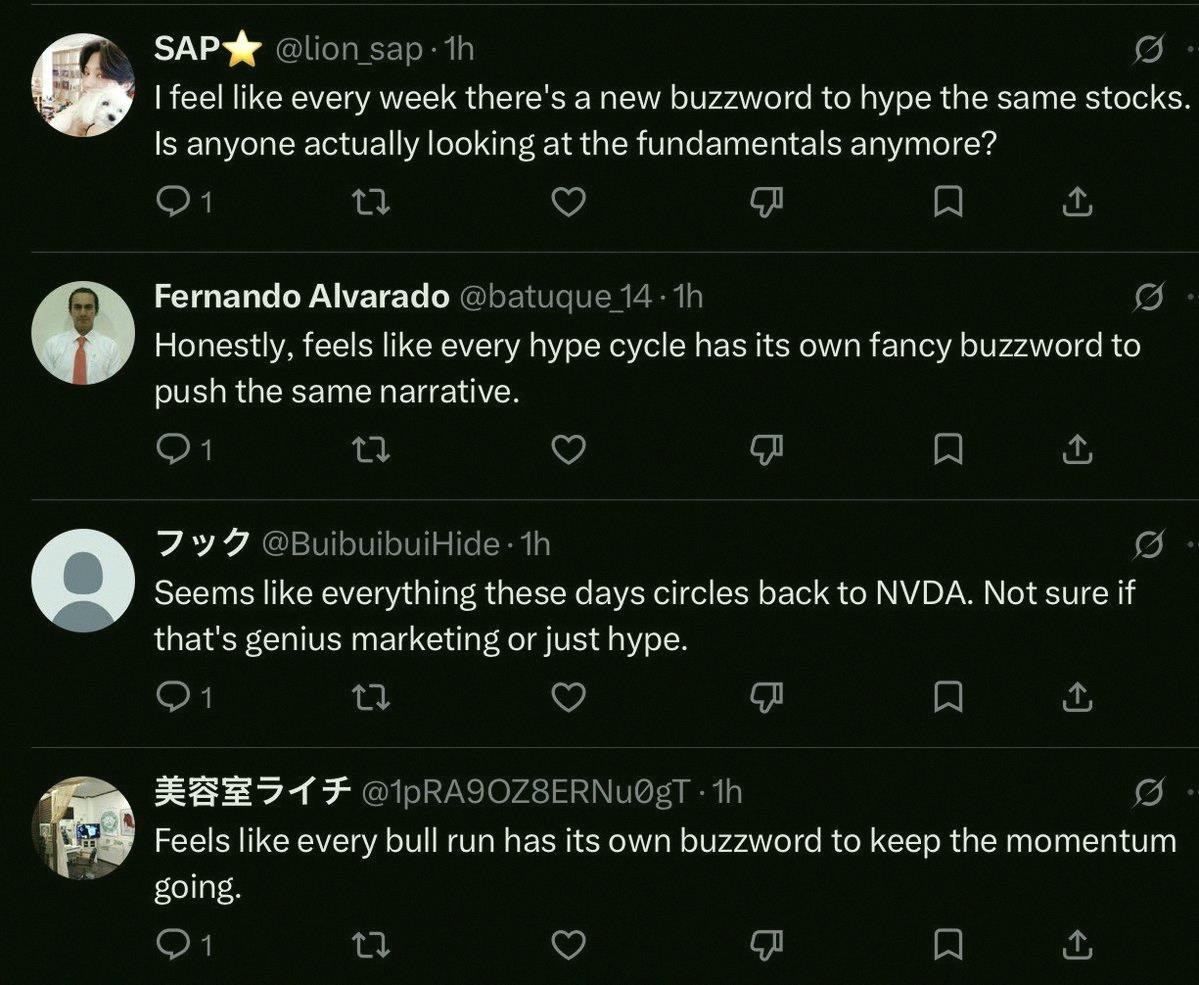Open replies on SAP's tweet
This screenshot has width=1199, height=985.
tap(184, 202)
